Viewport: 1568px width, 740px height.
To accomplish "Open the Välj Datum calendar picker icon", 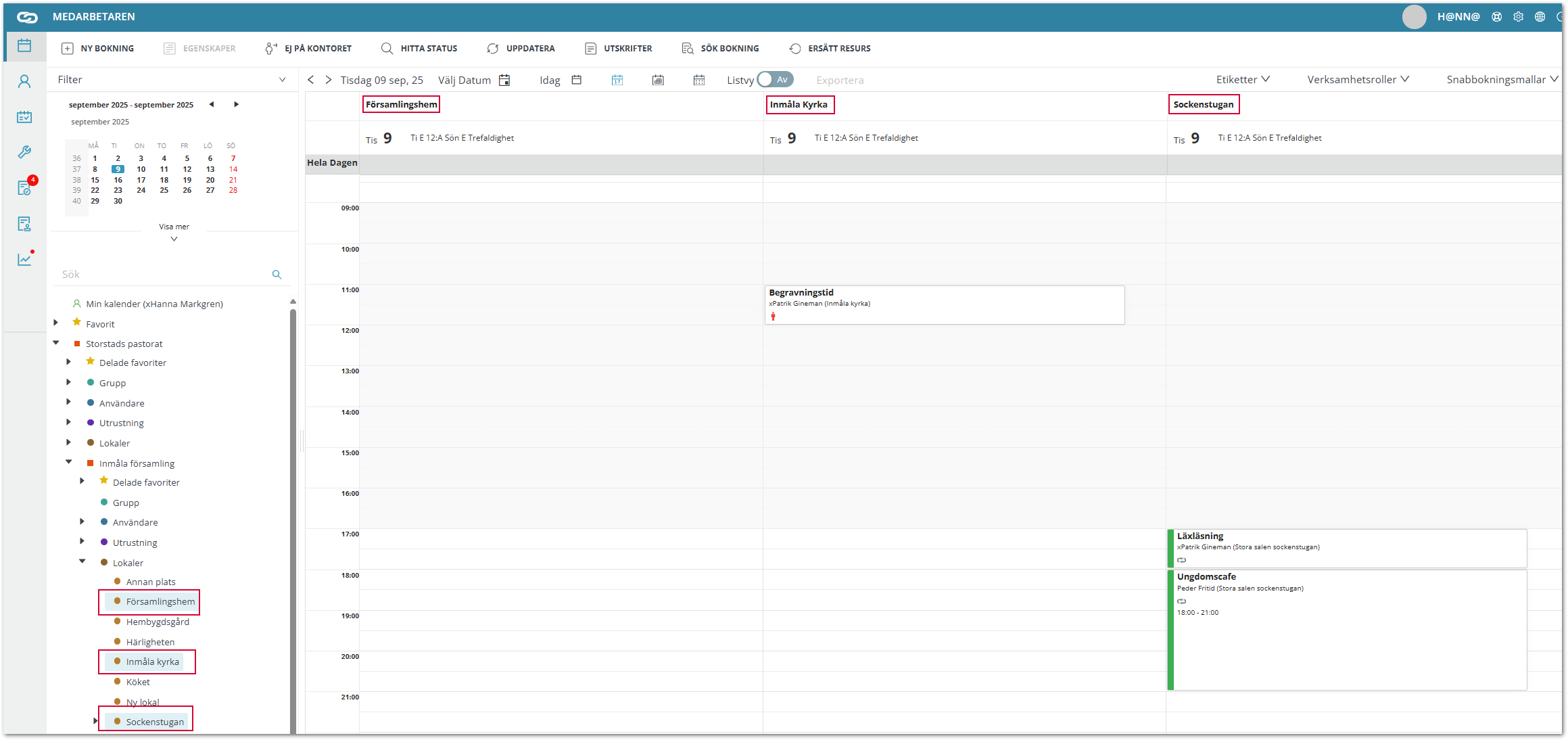I will (504, 80).
